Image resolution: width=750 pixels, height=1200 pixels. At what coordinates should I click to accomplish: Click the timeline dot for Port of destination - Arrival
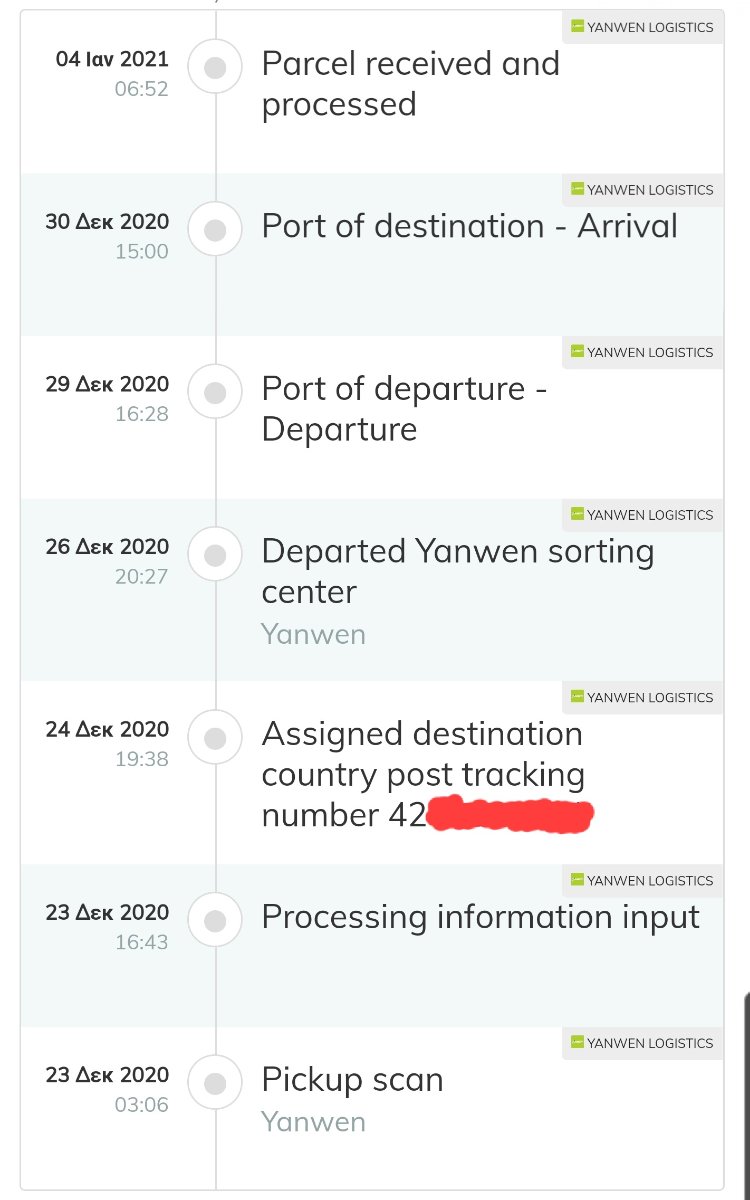pyautogui.click(x=215, y=230)
